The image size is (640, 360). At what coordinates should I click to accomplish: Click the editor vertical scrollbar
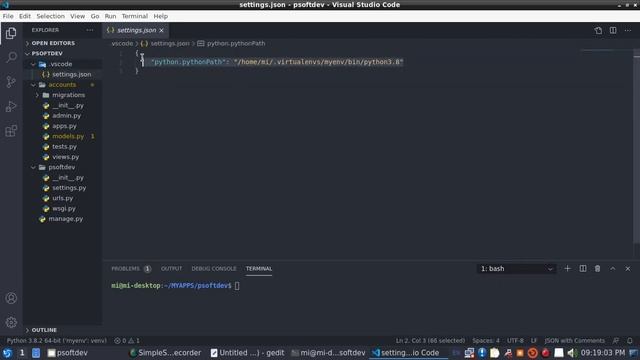pos(637,147)
